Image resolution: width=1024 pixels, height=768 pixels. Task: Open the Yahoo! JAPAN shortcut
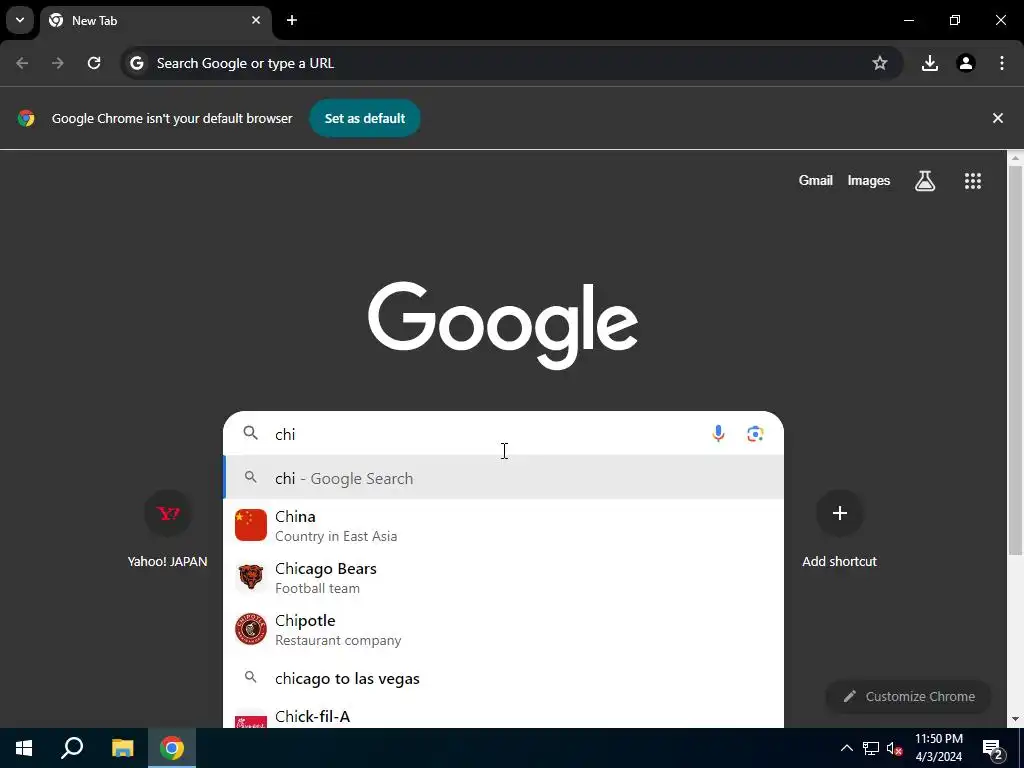click(167, 529)
